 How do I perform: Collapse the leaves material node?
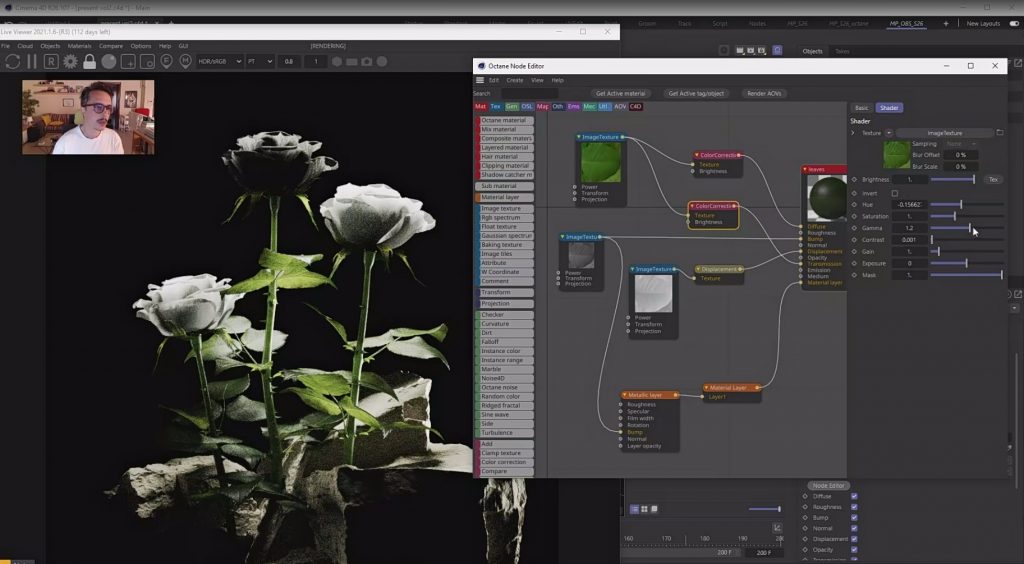(805, 169)
